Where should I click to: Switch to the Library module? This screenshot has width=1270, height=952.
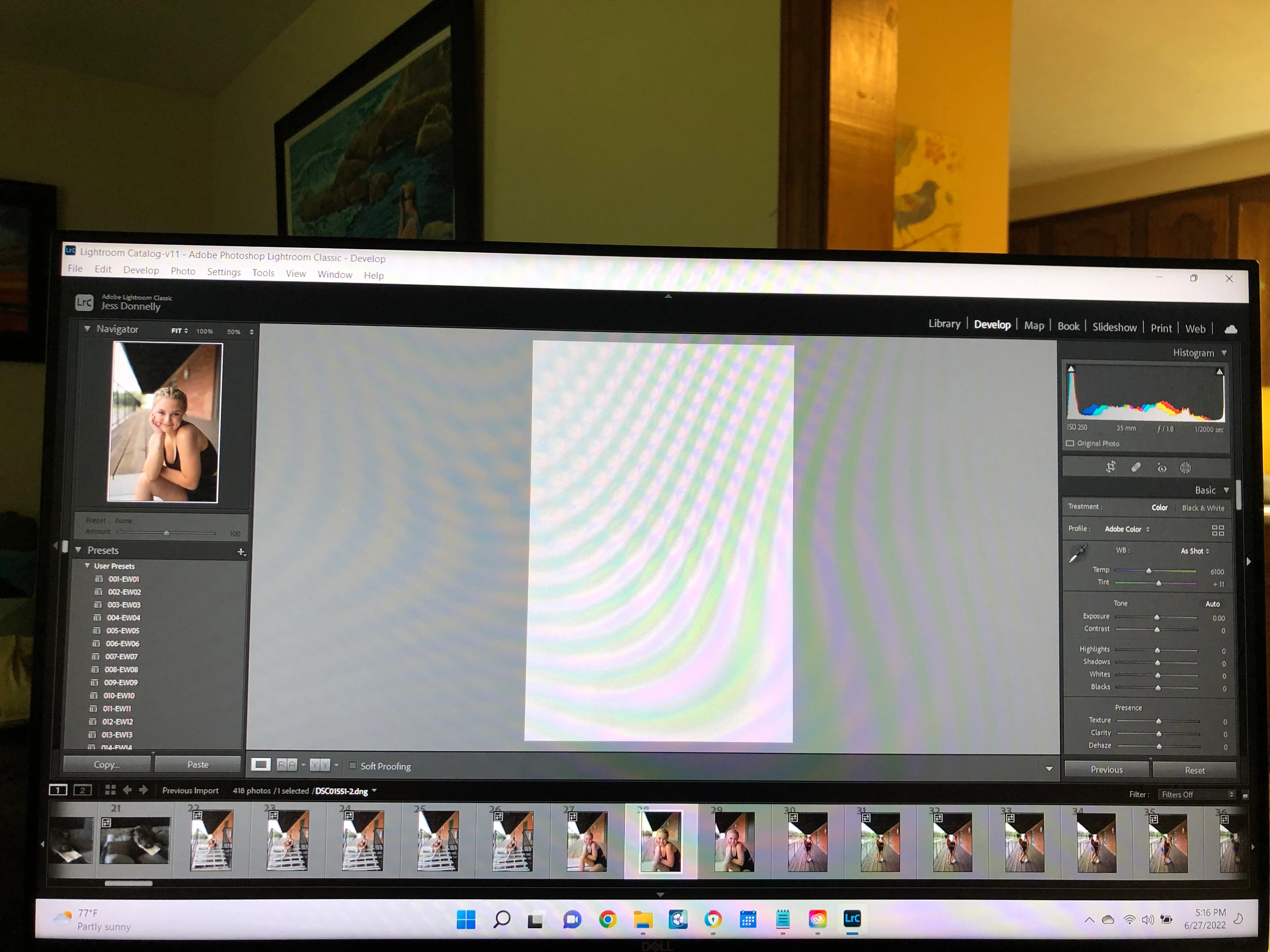point(944,324)
